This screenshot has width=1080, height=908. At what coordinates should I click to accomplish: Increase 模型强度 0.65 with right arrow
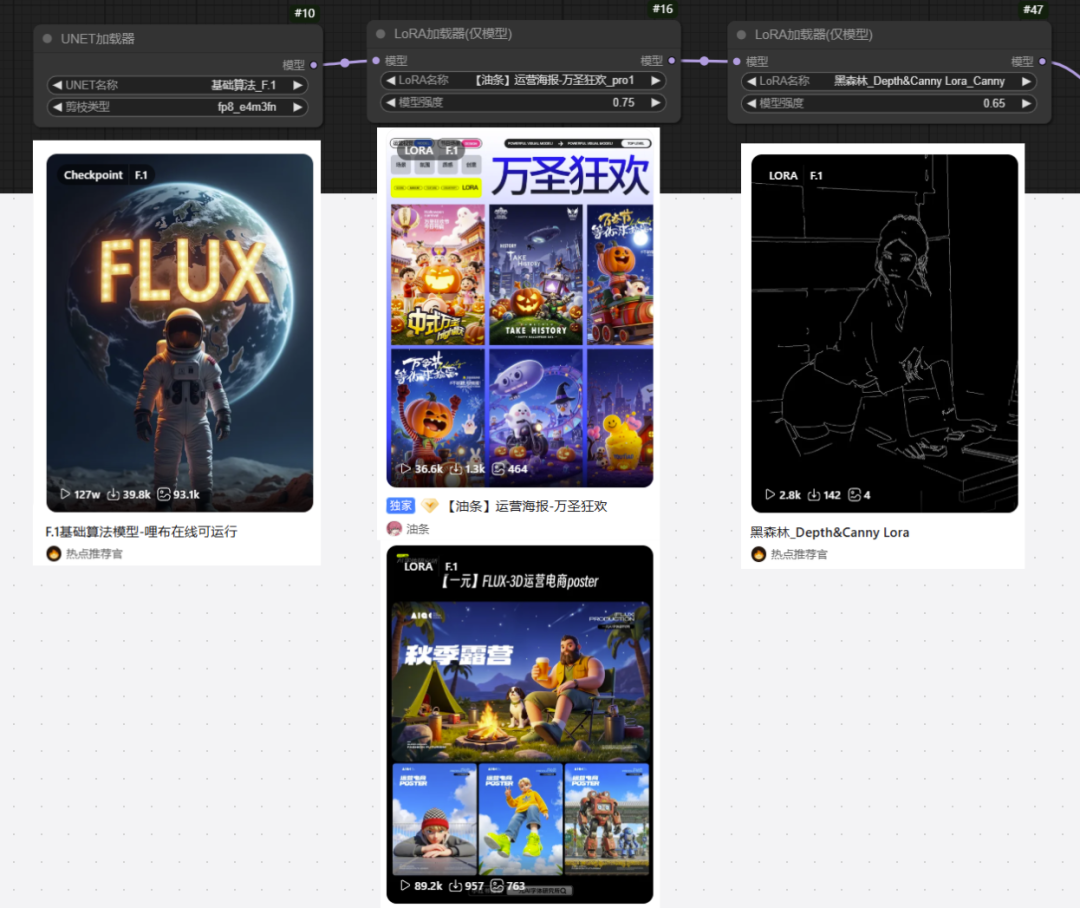(1026, 103)
